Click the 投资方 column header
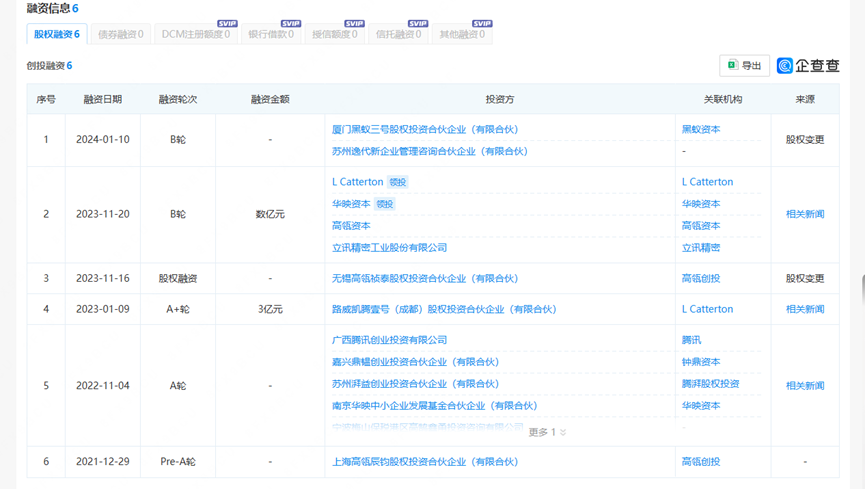Screen dimensions: 865x489 (499, 99)
